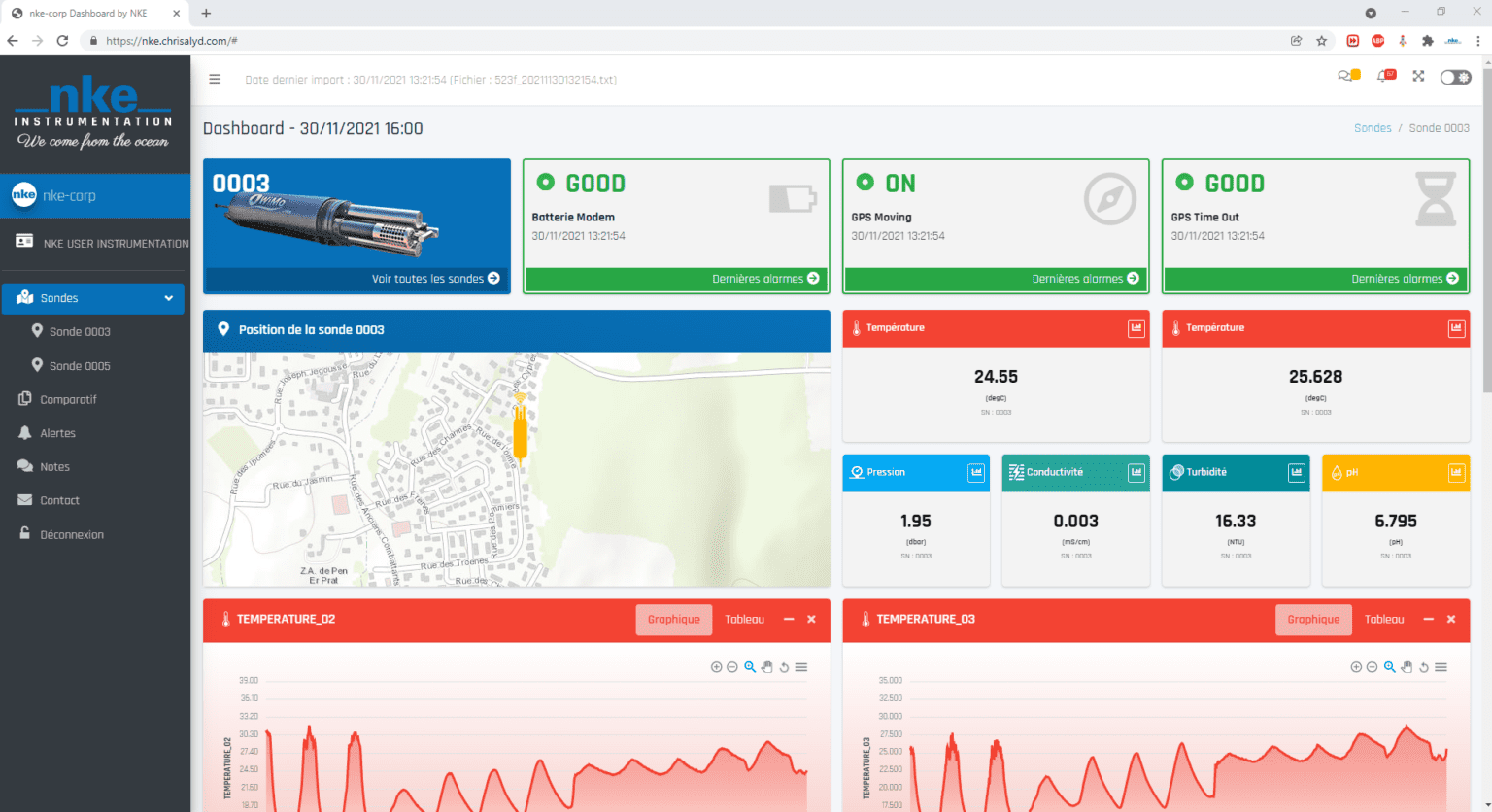Click the nke-corp brand header in sidebar
The image size is (1492, 812).
pos(95,195)
